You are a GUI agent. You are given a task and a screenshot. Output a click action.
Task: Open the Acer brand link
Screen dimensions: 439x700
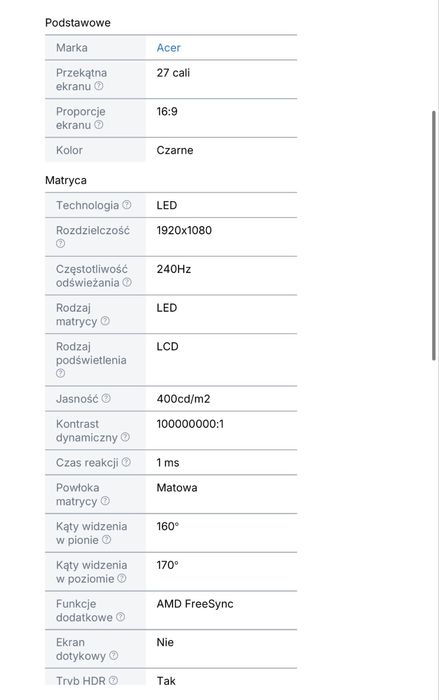point(168,48)
